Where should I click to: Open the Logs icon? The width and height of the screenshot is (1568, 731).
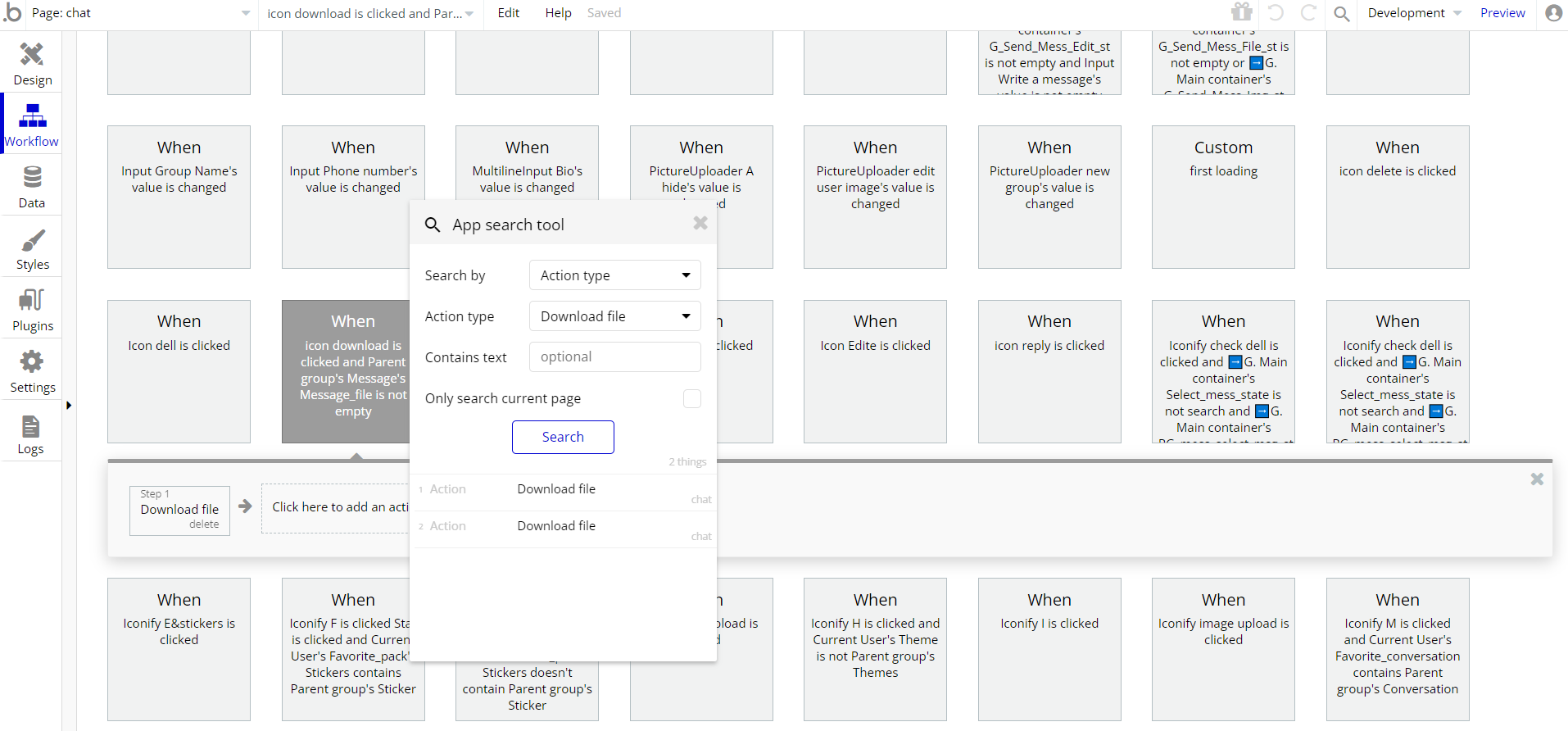click(x=30, y=427)
